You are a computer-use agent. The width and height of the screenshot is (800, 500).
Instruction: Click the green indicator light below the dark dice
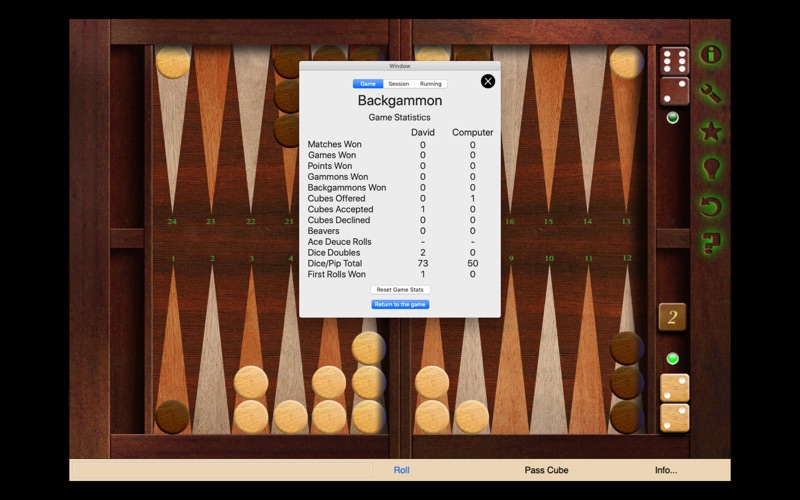coord(673,118)
